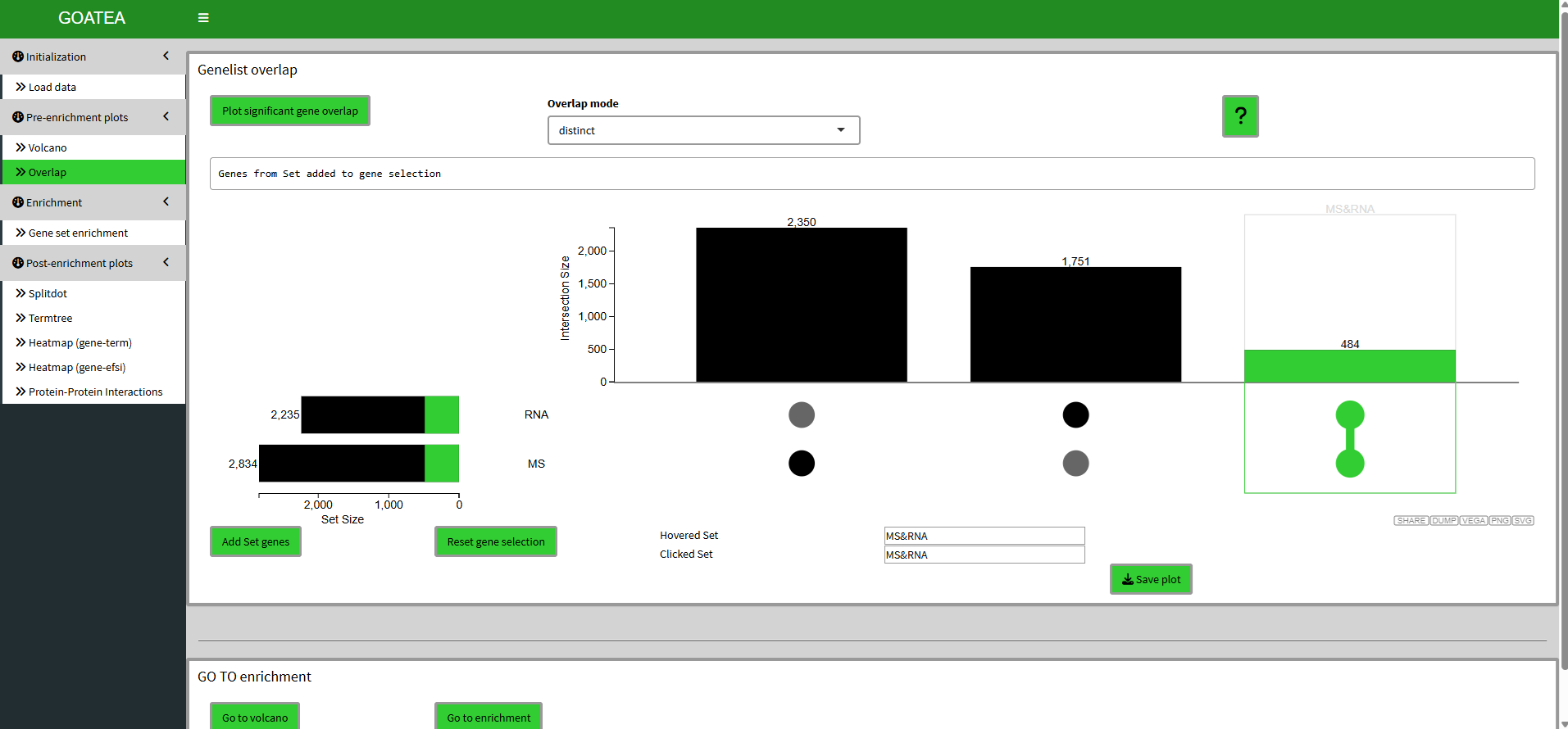Click Plot significant gene overlap
The width and height of the screenshot is (1568, 729).
coord(289,111)
